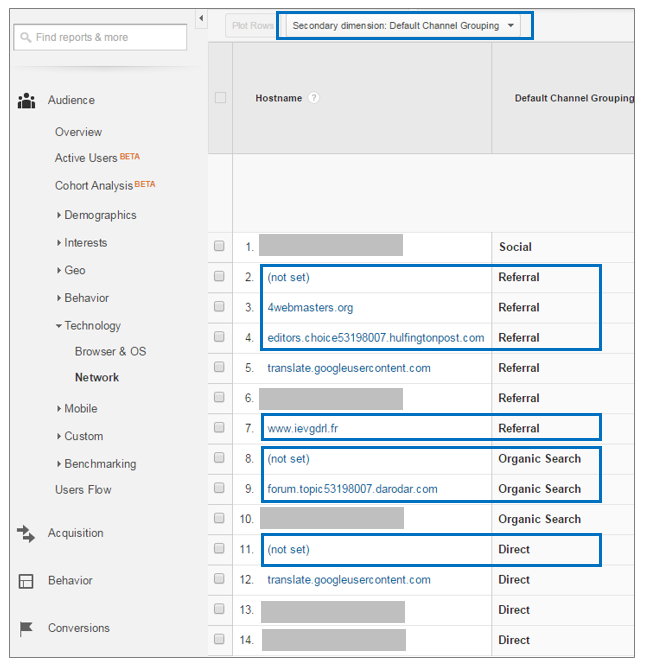The image size is (655, 669).
Task: Click Organic Search cell in row 10
Action: 539,519
